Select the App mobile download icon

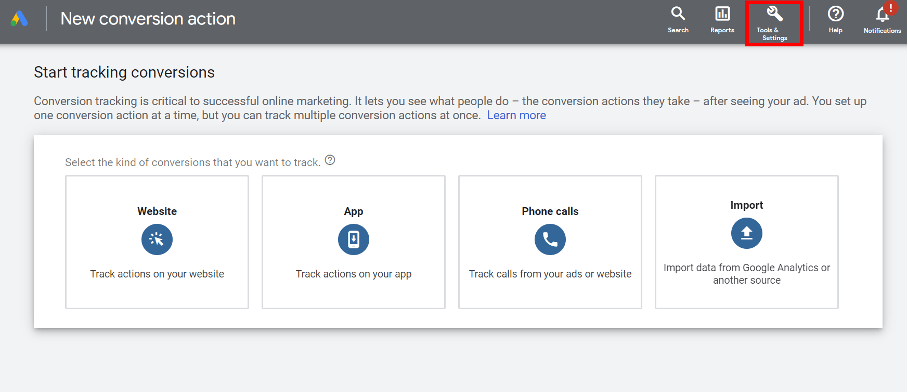click(353, 239)
